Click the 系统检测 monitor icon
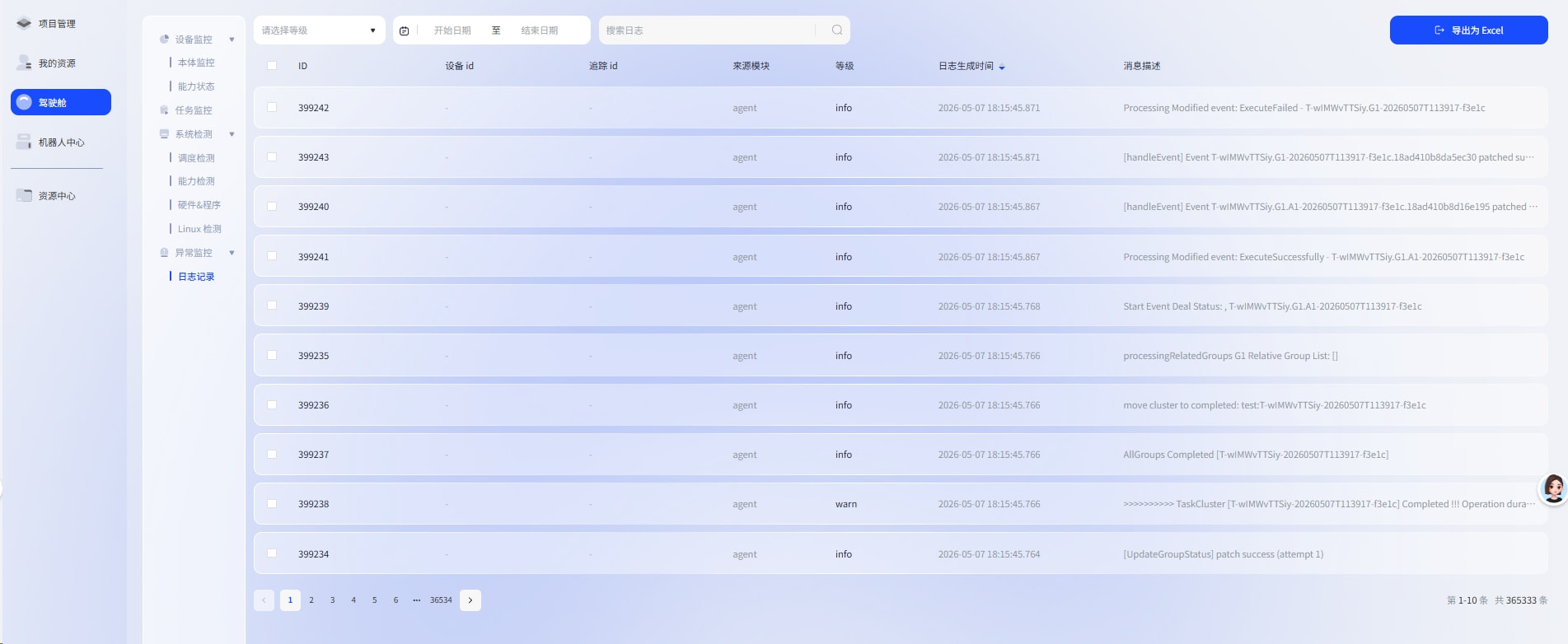Viewport: 1568px width, 644px height. [164, 133]
